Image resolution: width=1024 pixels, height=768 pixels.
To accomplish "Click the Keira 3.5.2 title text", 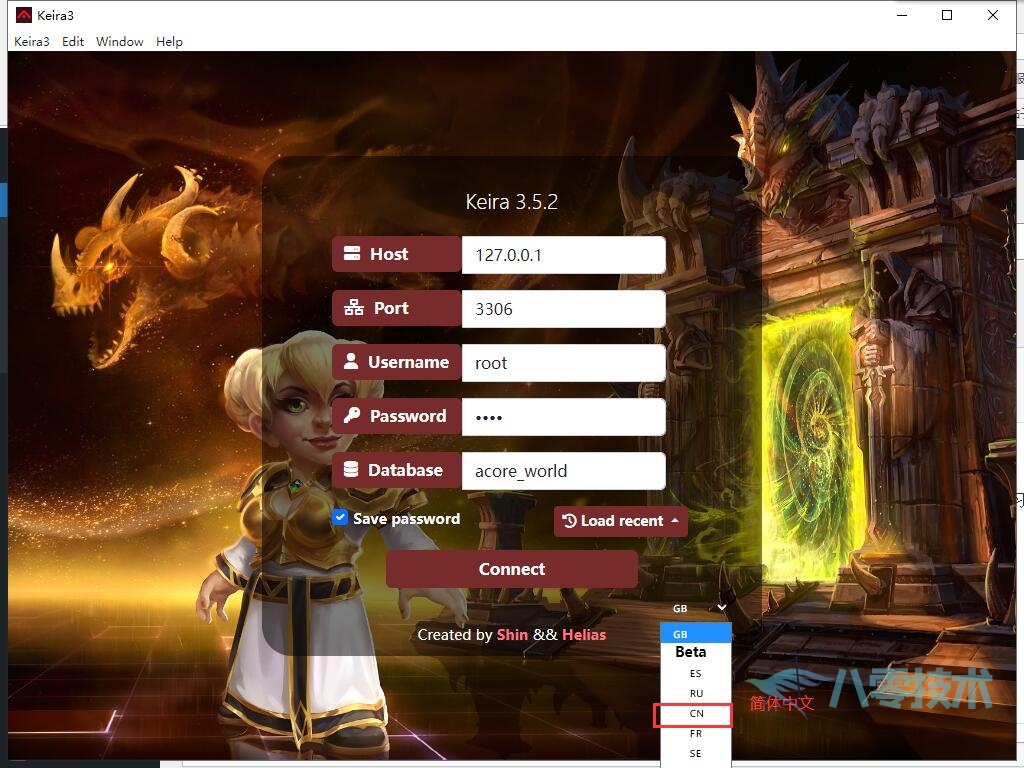I will tap(511, 202).
